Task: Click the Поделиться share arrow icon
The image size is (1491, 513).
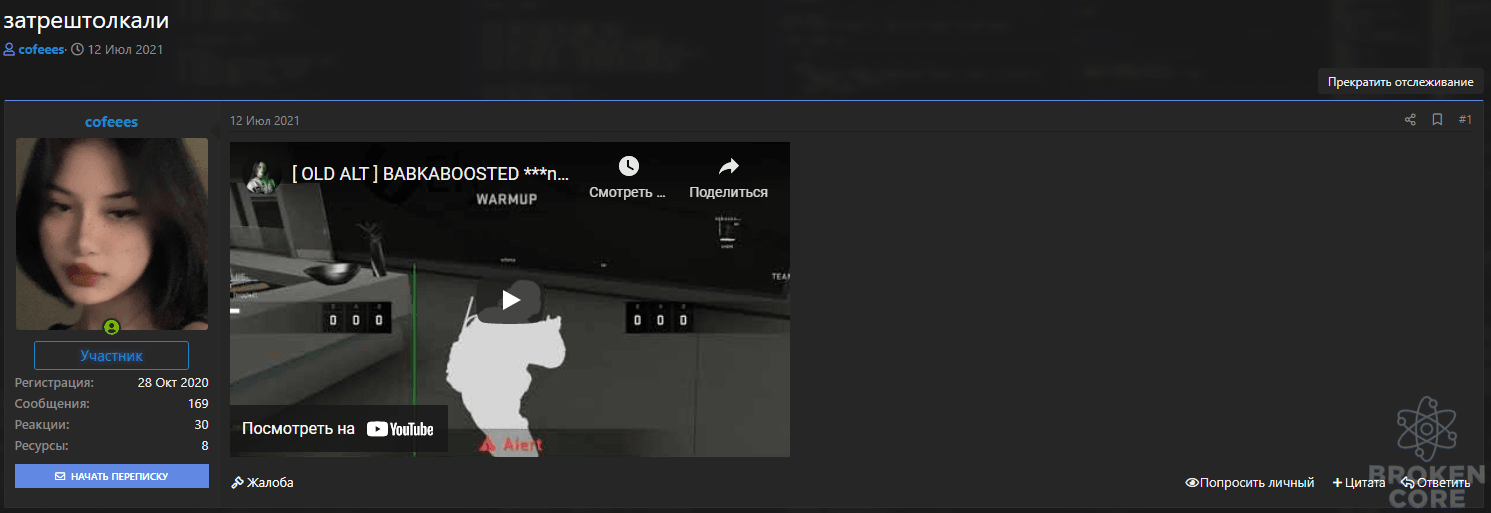Action: coord(728,166)
